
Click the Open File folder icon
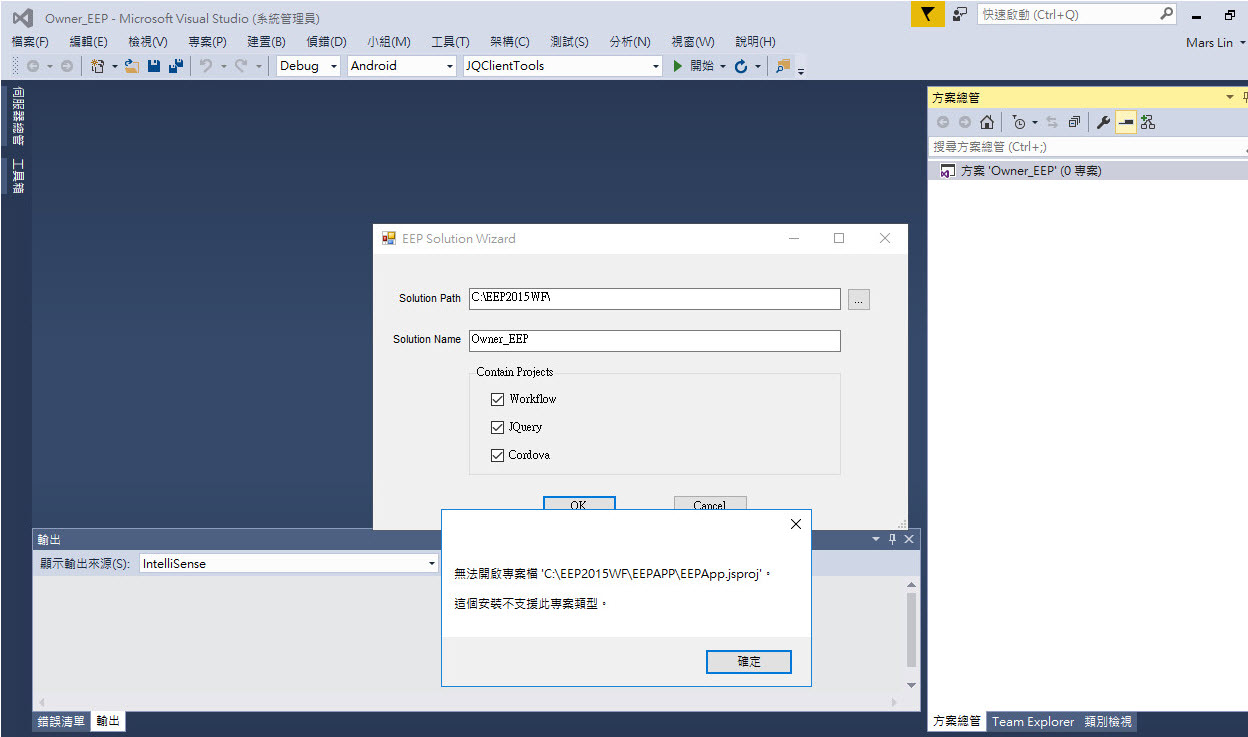pos(132,66)
